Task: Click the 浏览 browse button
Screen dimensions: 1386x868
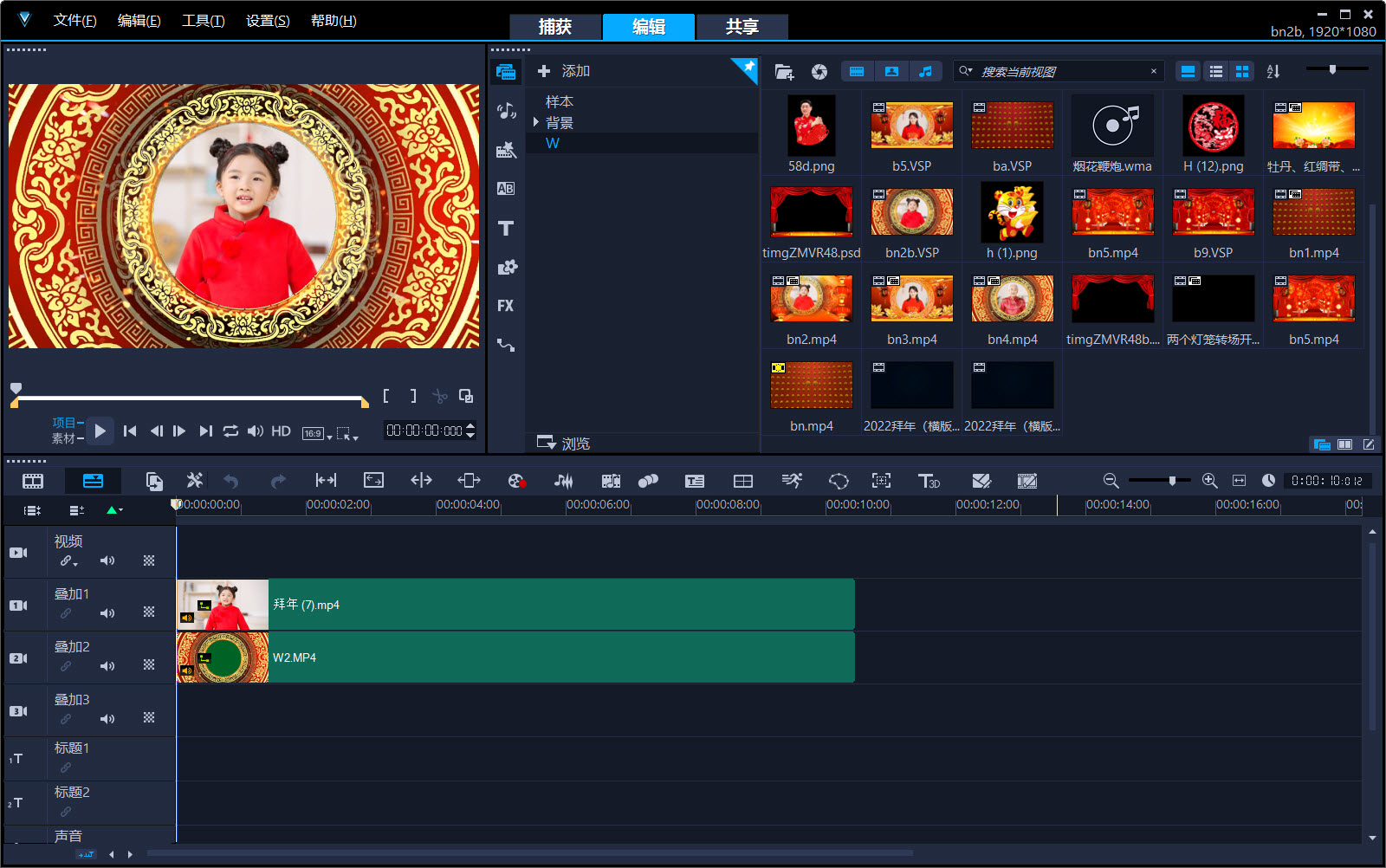Action: click(564, 443)
